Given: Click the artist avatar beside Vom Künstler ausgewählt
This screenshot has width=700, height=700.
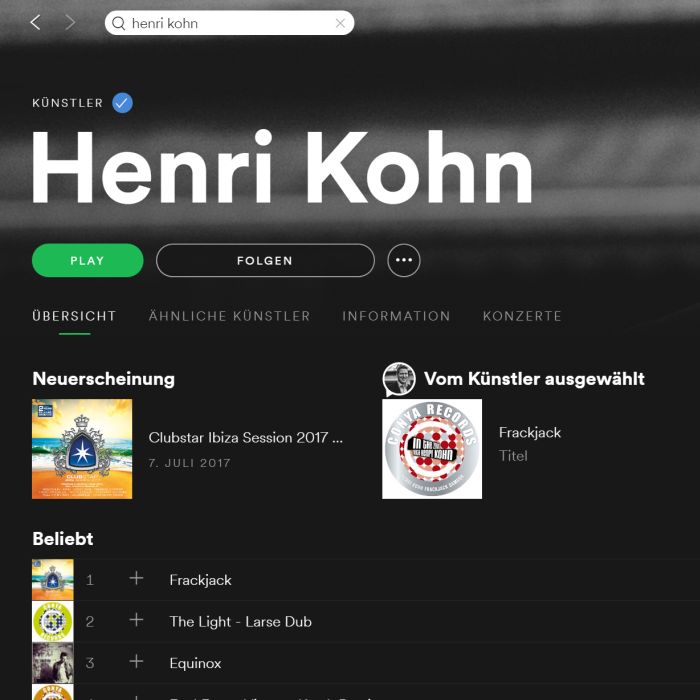Looking at the screenshot, I should pos(399,379).
